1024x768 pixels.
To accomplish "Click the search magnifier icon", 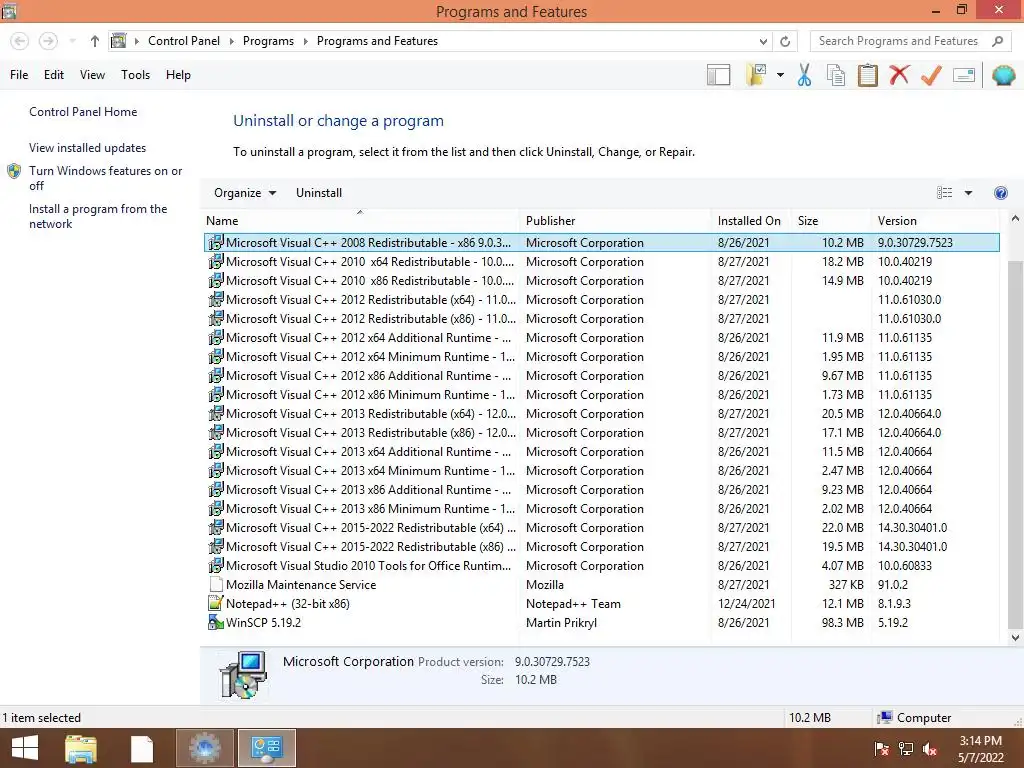I will 997,41.
